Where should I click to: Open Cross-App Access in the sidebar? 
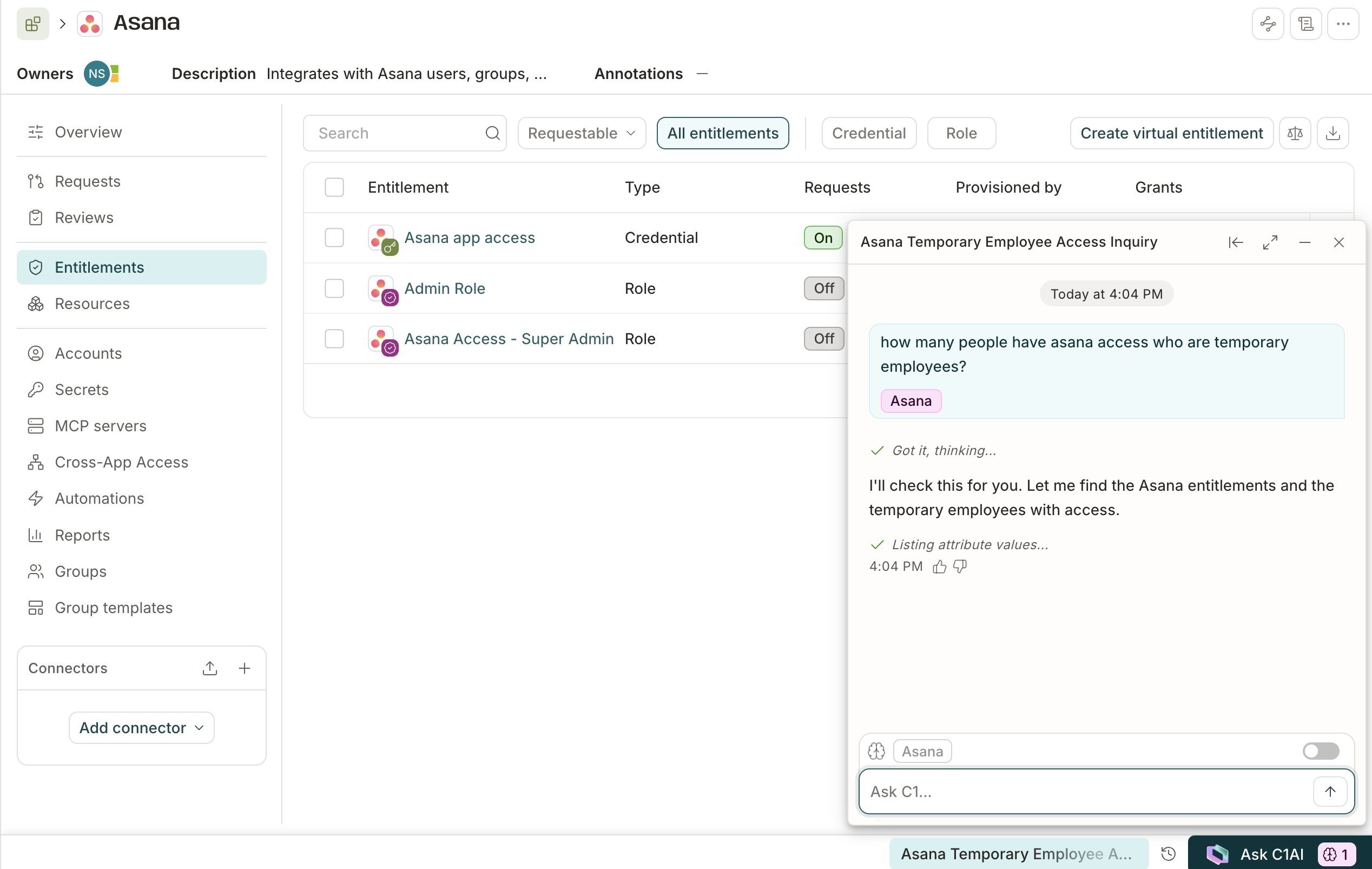click(141, 462)
